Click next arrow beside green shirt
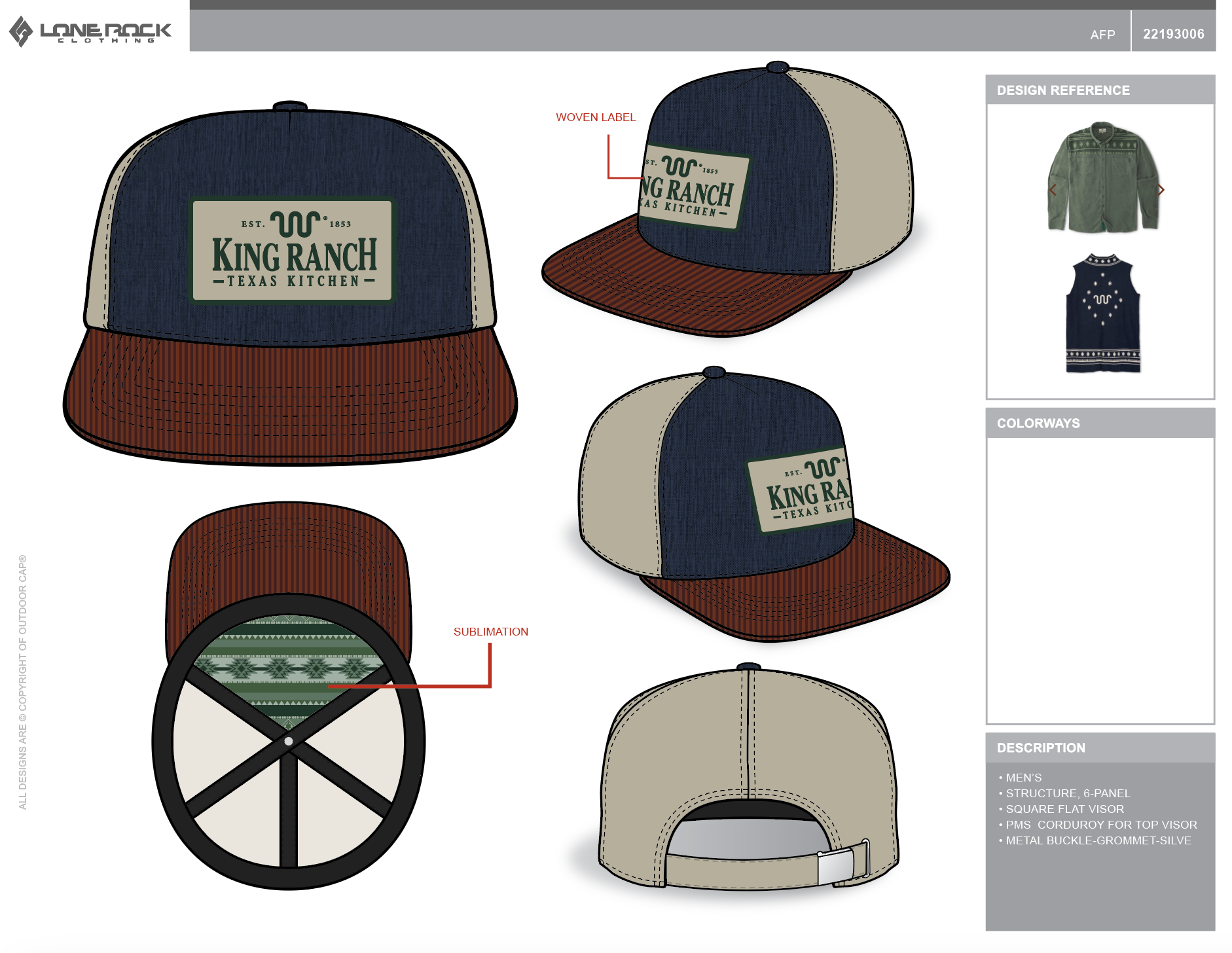This screenshot has width=1232, height=953. click(1161, 190)
